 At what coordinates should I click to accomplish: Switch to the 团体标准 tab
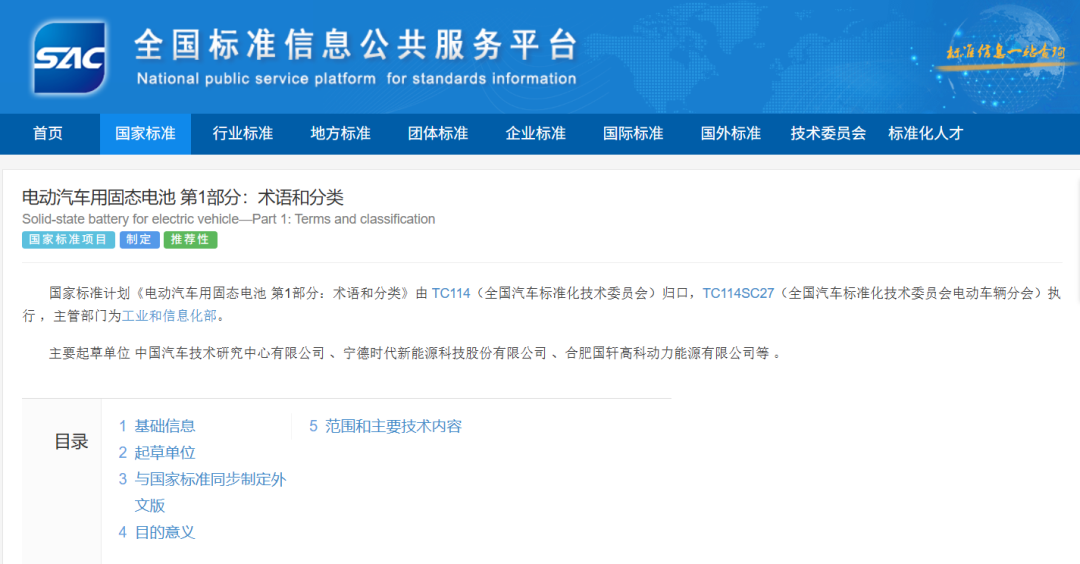click(x=438, y=133)
